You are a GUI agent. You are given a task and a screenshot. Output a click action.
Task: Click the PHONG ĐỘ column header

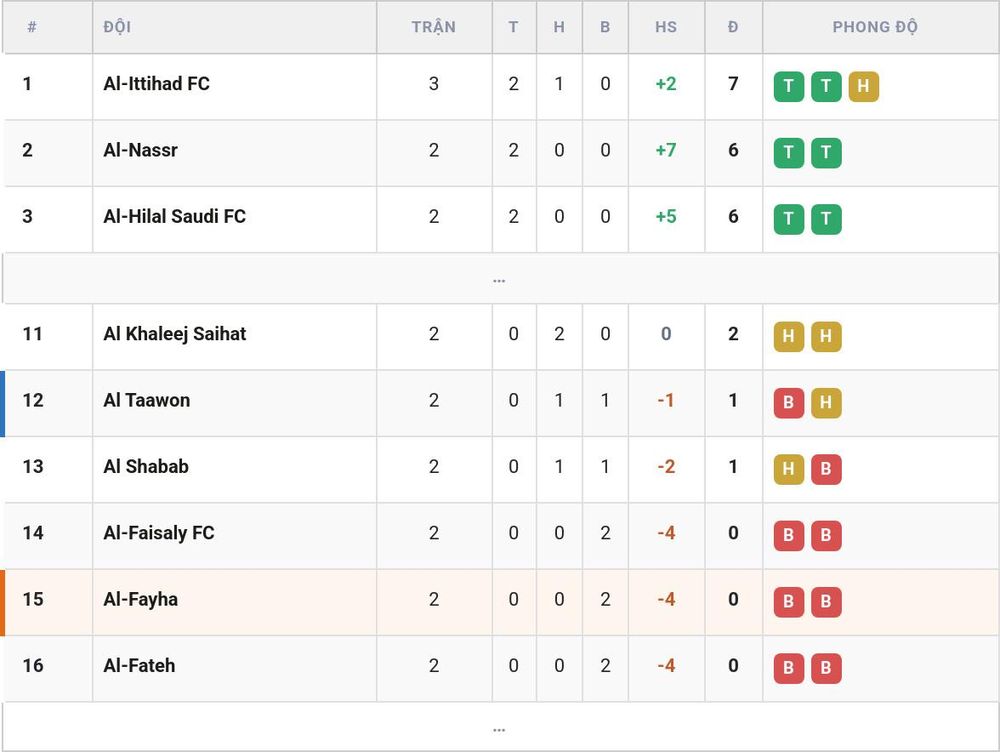click(875, 27)
